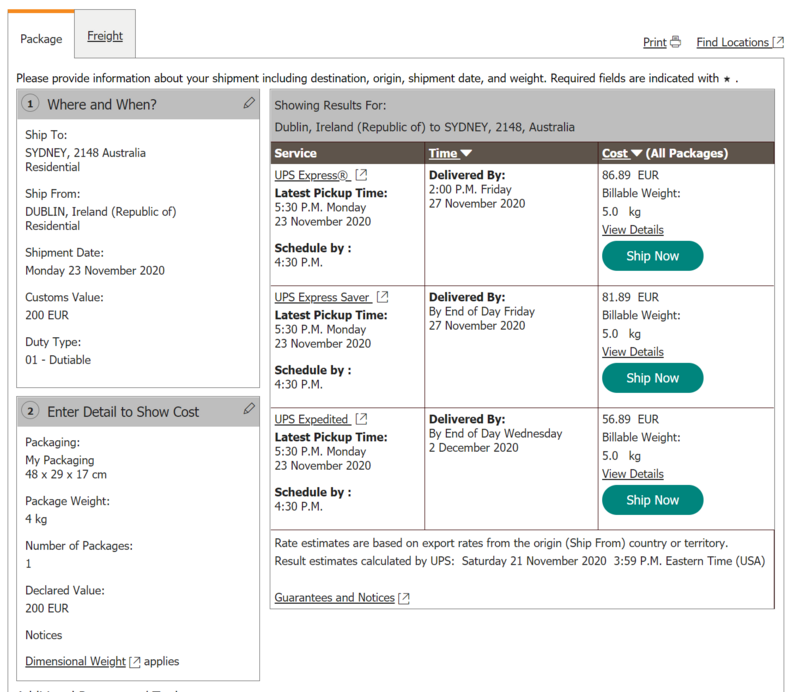800x692 pixels.
Task: Open the UPS Express Saver service link
Action: [x=323, y=297]
